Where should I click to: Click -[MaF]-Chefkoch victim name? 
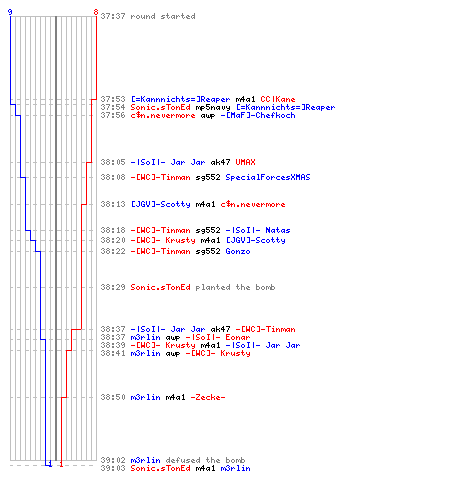[258, 115]
